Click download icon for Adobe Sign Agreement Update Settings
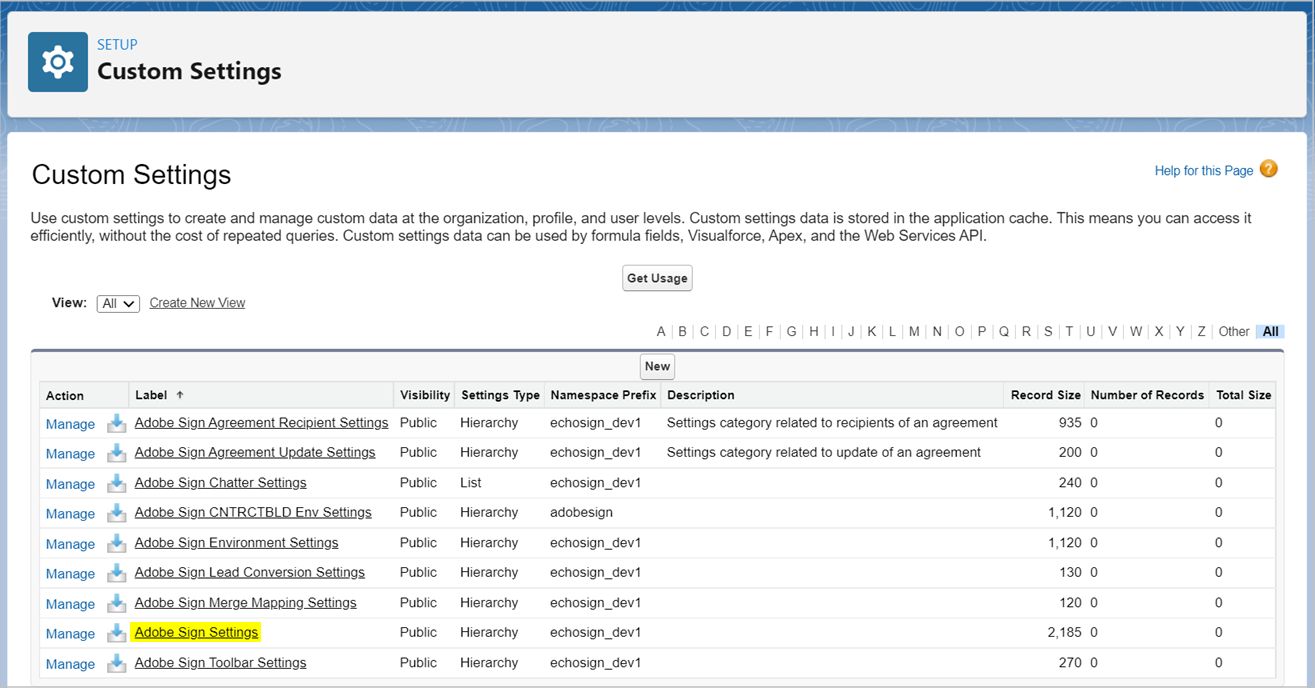 pos(117,453)
